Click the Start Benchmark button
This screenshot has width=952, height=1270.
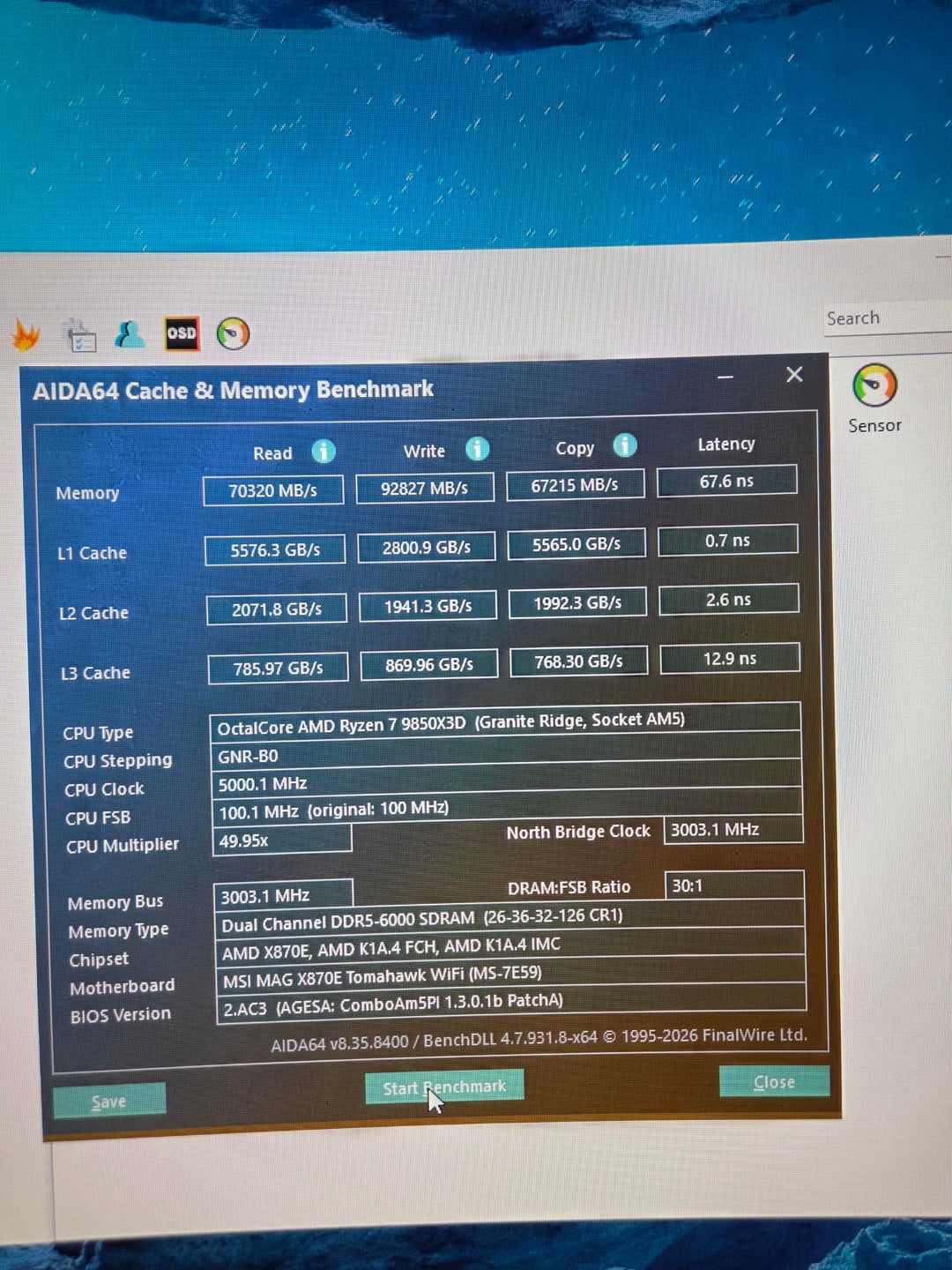tap(444, 1087)
